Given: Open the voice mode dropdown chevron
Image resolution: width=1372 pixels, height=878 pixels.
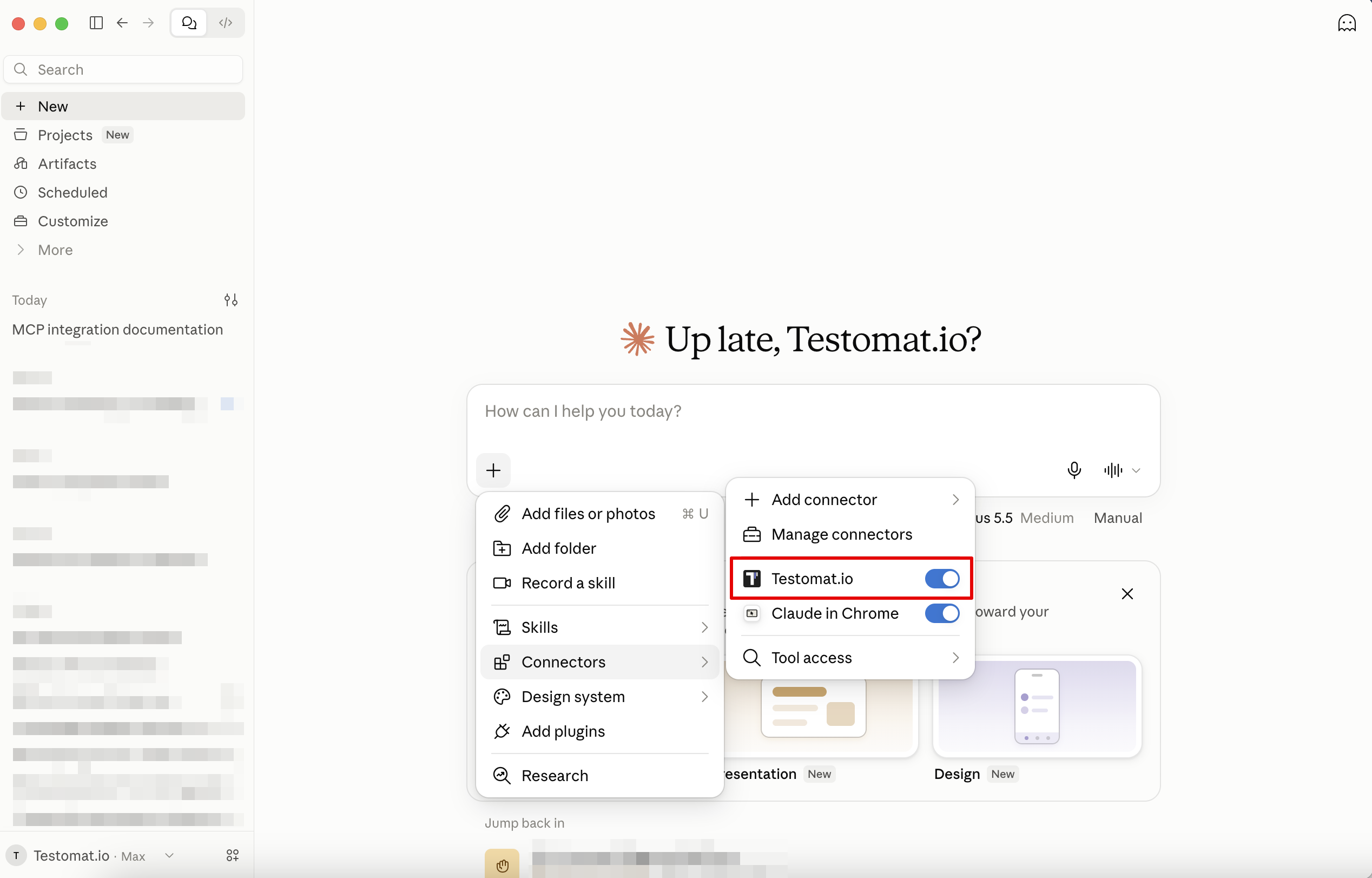Looking at the screenshot, I should click(1136, 471).
